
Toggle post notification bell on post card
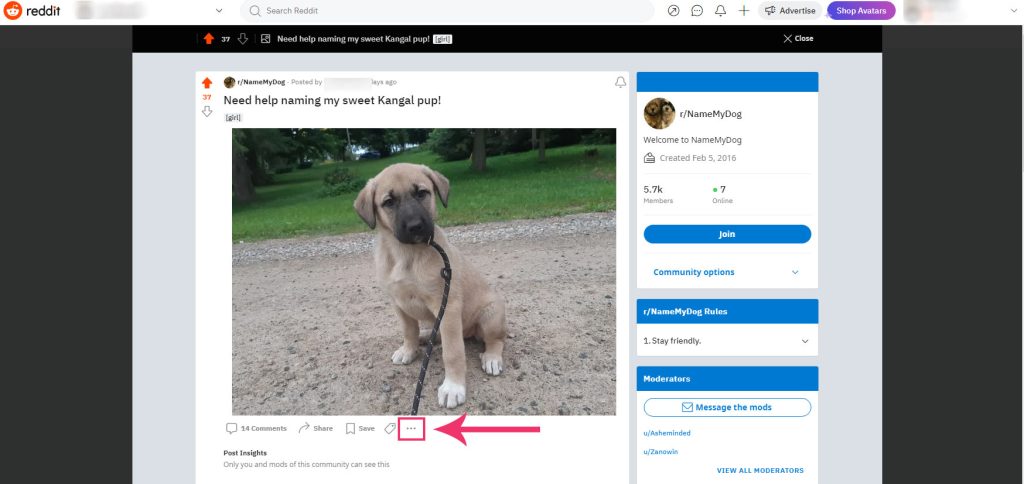(620, 82)
